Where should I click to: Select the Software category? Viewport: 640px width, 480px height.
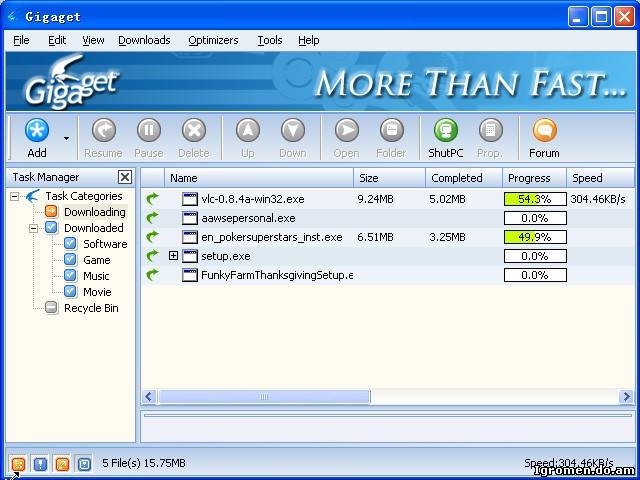pyautogui.click(x=105, y=244)
